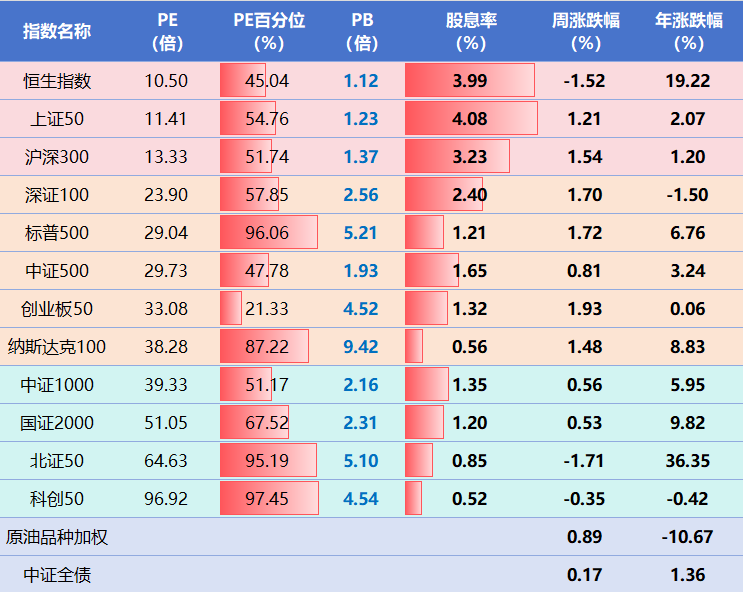Click the 股息率 column header
Screen dimensions: 743x592
[470, 31]
